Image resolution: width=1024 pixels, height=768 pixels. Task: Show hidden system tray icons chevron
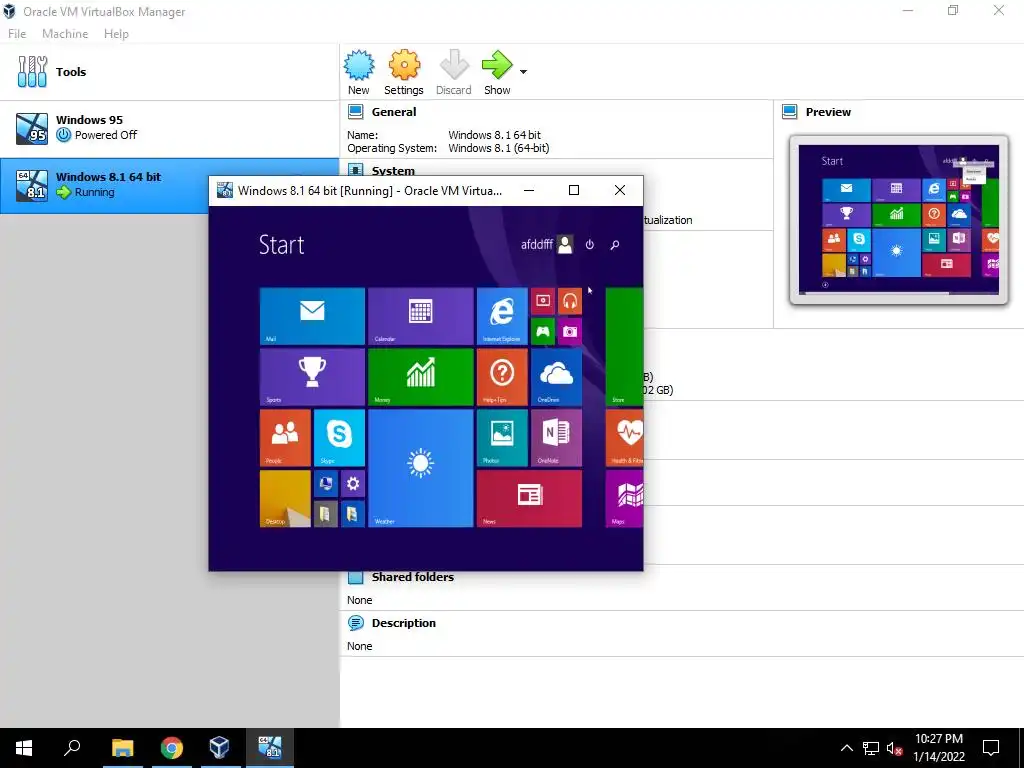pyautogui.click(x=846, y=748)
